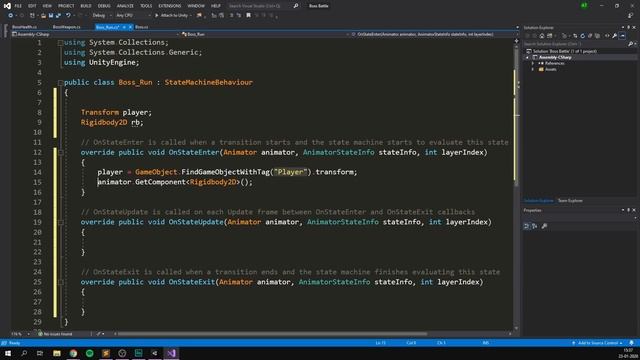Select the Assembly-CSharp project node
The width and height of the screenshot is (640, 360).
tap(555, 58)
